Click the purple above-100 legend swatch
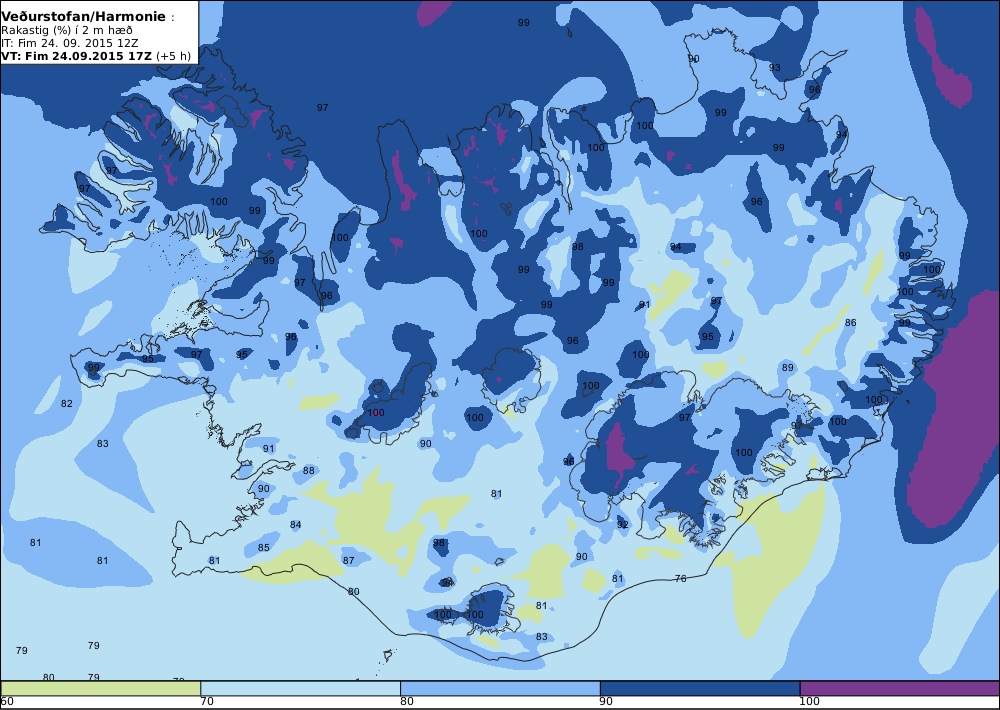This screenshot has width=1000, height=710. [x=899, y=689]
